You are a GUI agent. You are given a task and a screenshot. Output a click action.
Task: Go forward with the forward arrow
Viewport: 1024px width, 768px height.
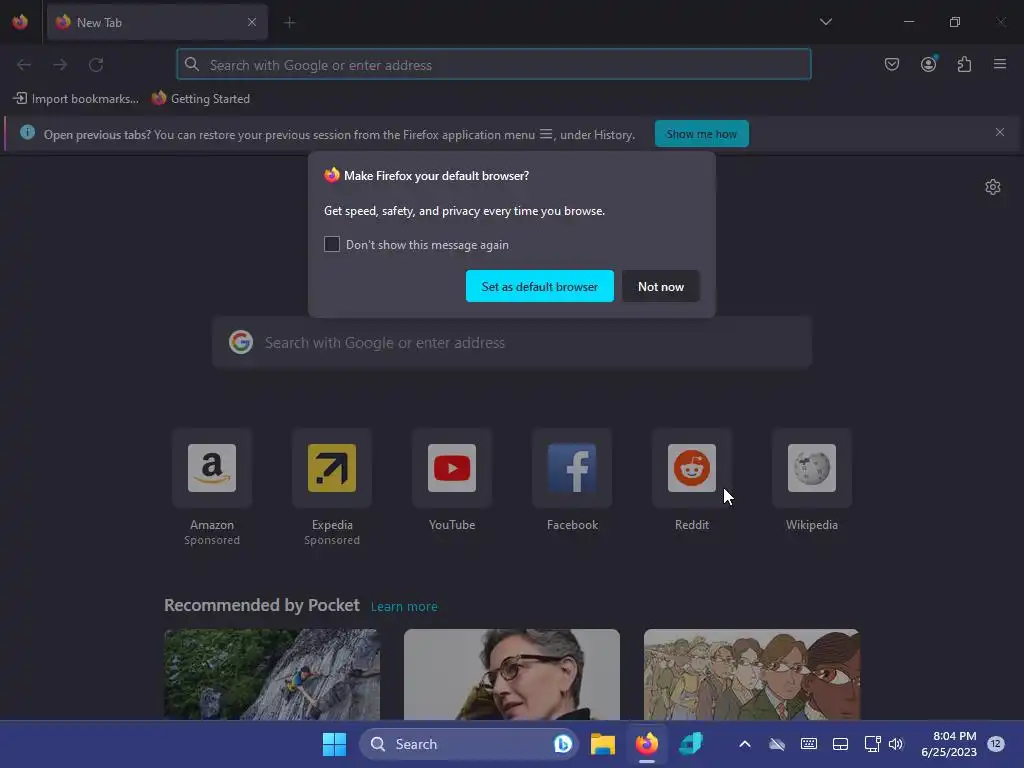(60, 65)
